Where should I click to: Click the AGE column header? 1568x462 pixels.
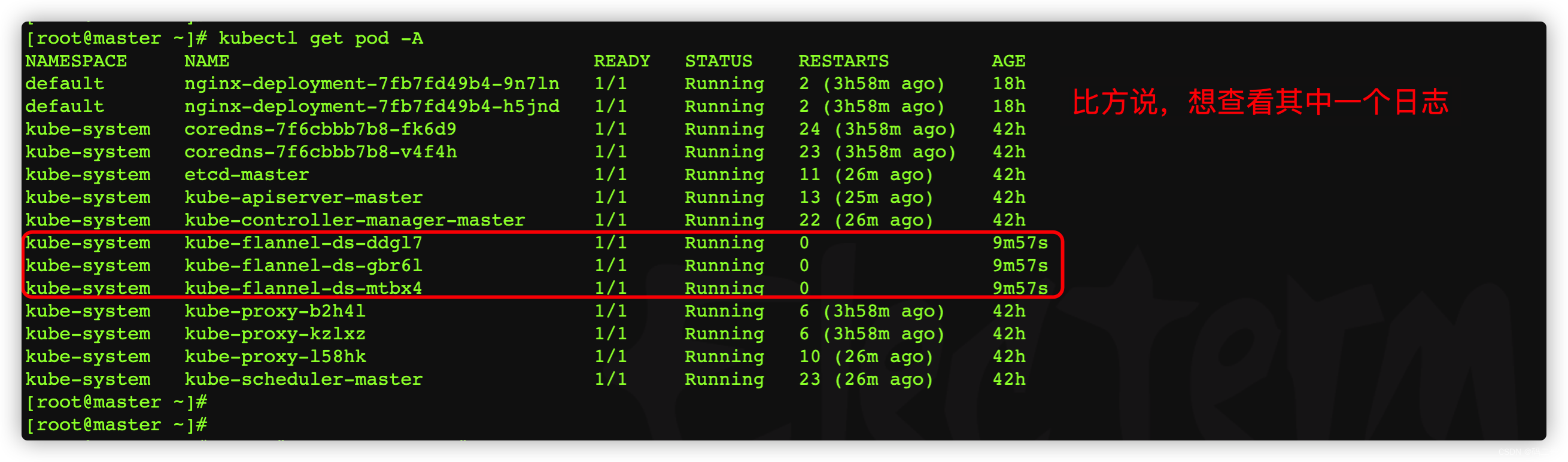[1008, 61]
